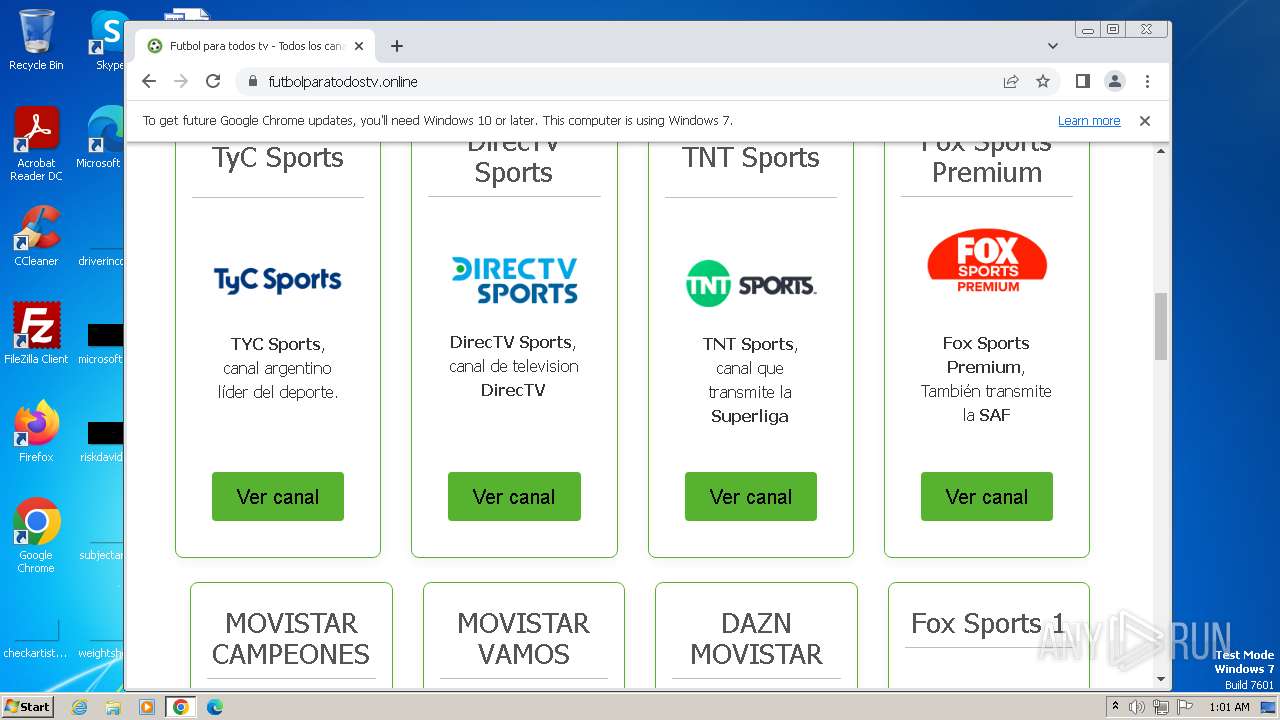Viewport: 1280px width, 720px height.
Task: Click the scrollbar up arrow
Action: 1161,151
